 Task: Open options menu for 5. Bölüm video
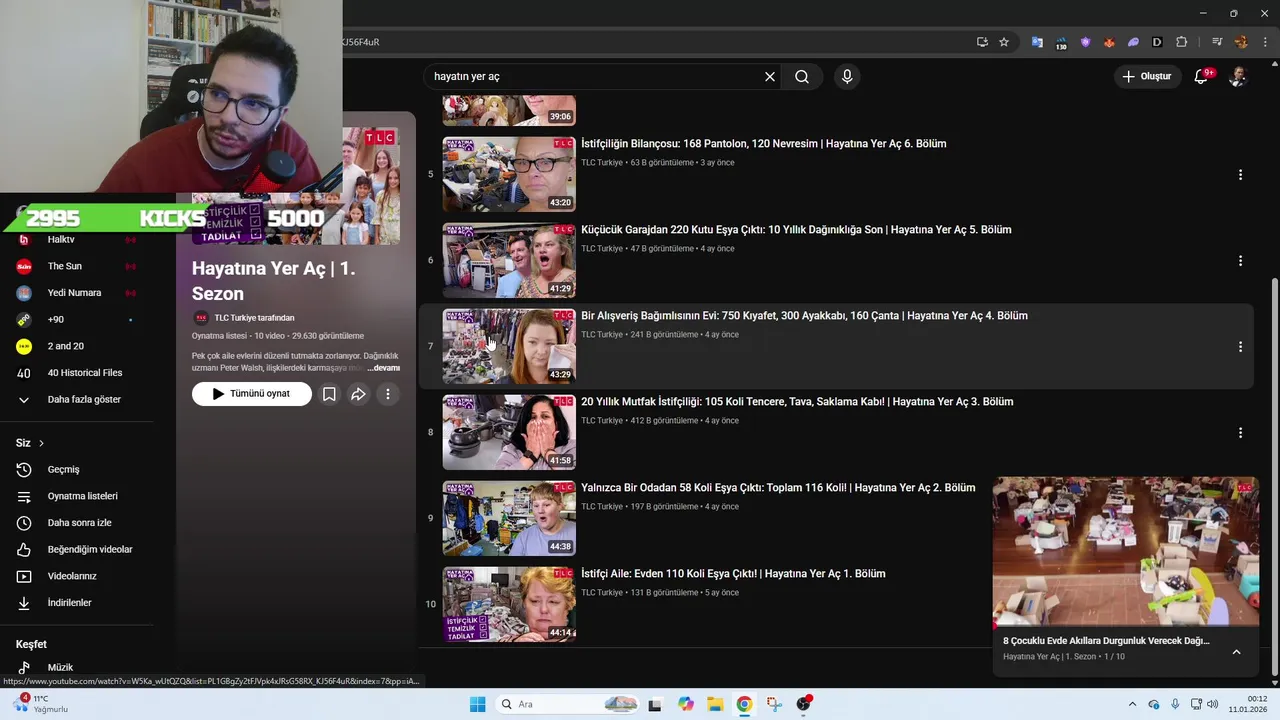pos(1240,261)
